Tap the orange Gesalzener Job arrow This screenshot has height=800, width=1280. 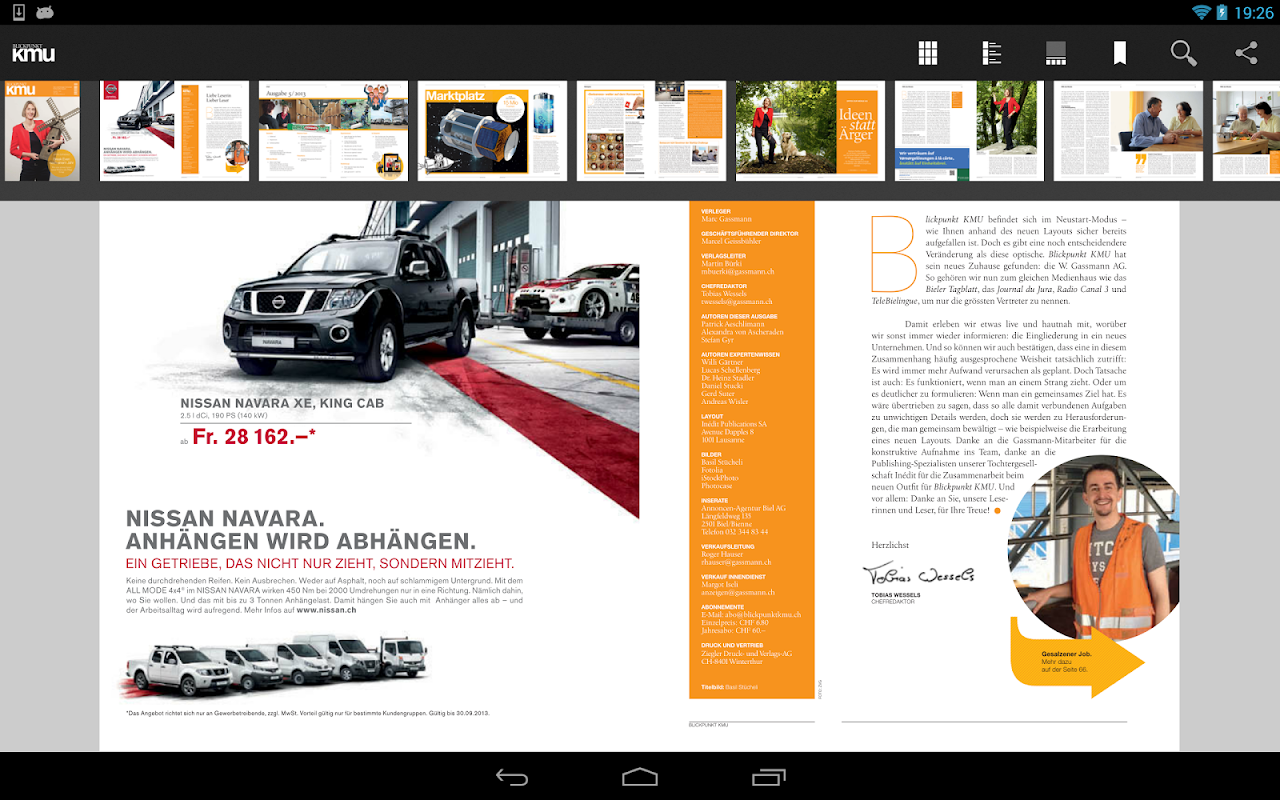(x=1077, y=657)
